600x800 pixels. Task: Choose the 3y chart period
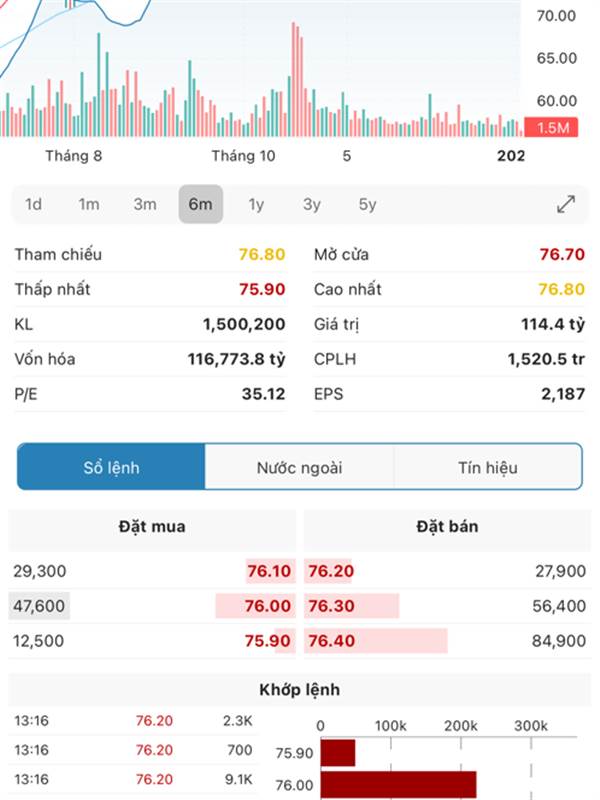tap(312, 204)
